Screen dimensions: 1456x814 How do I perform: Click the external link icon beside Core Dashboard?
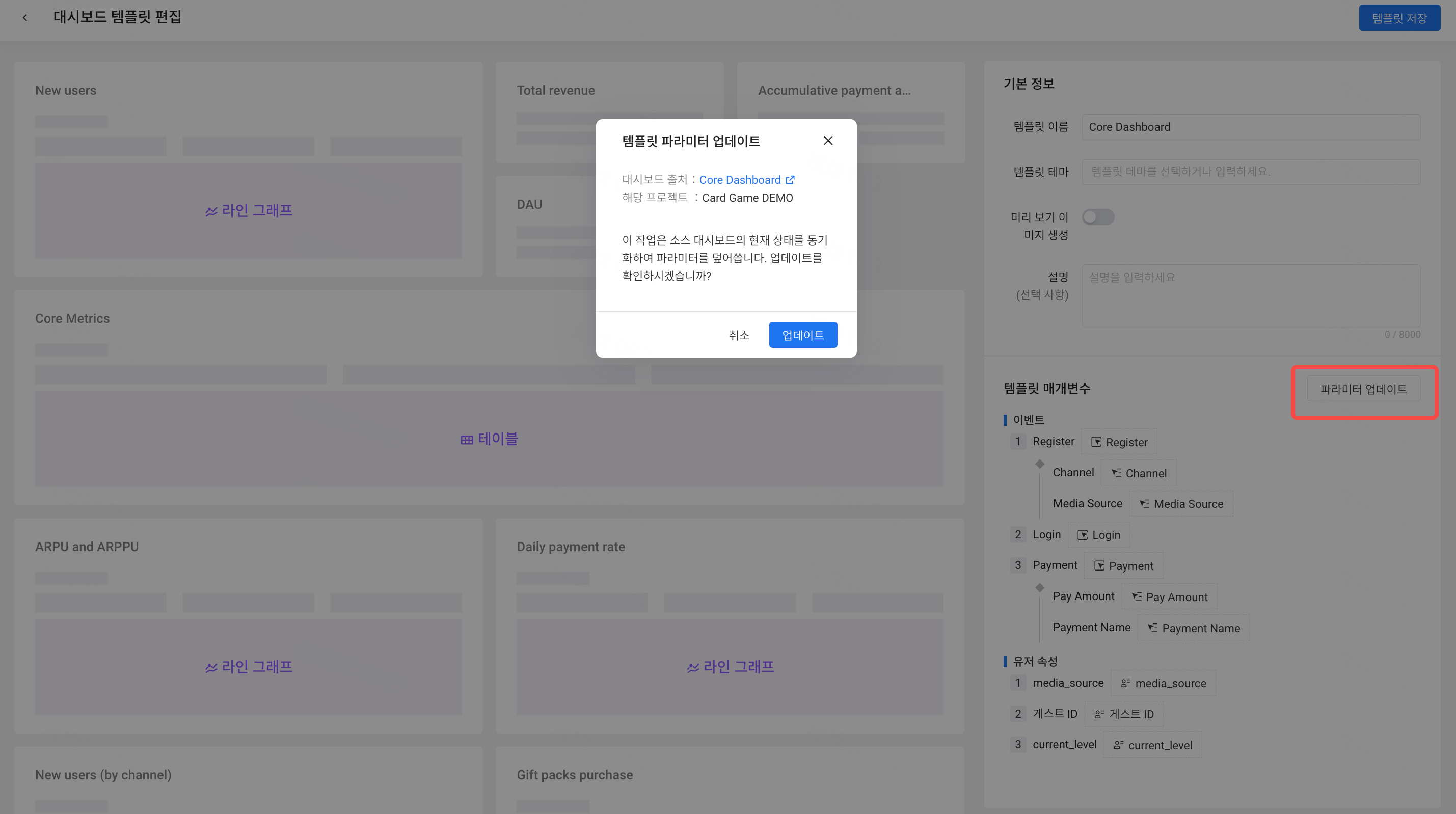[790, 180]
